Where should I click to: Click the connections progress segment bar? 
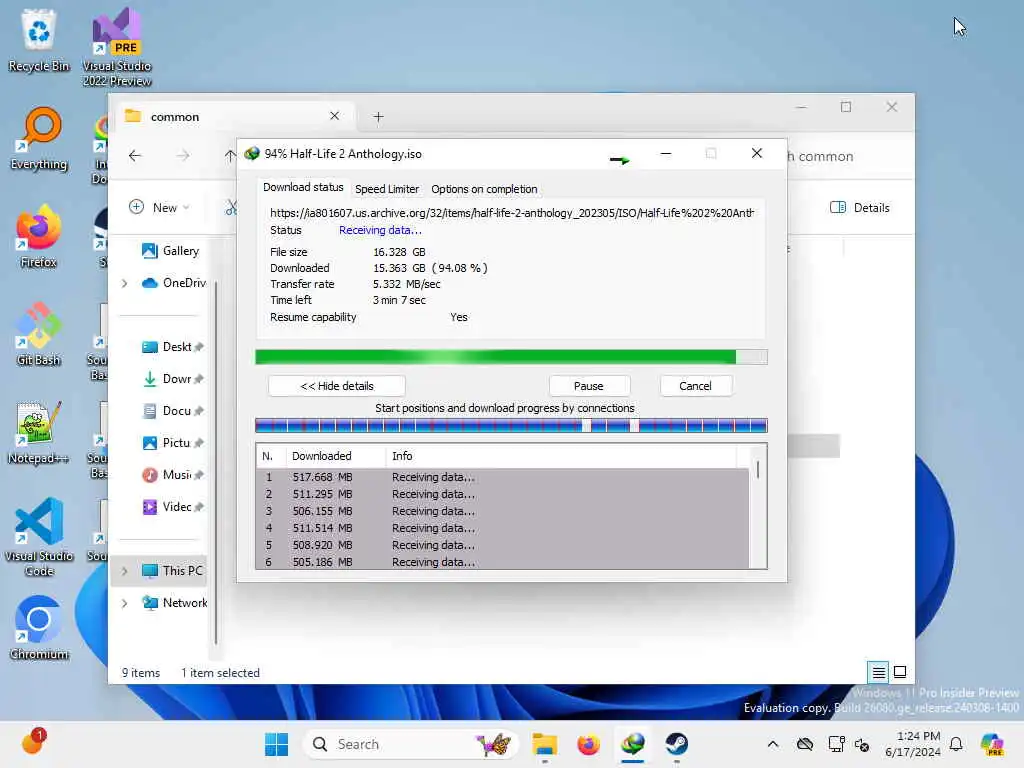click(x=511, y=426)
